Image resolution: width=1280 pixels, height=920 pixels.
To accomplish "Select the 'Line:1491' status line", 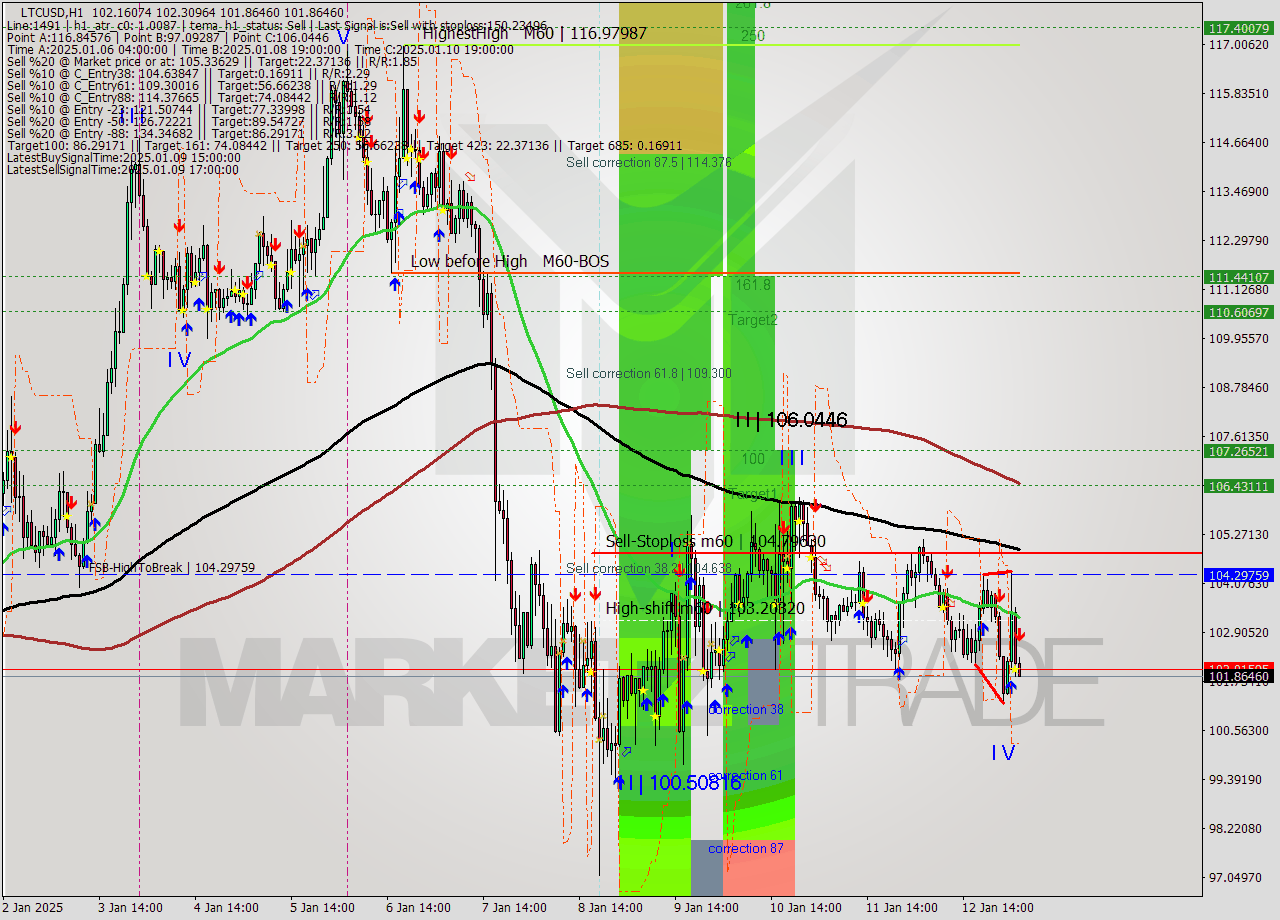I will tap(276, 24).
